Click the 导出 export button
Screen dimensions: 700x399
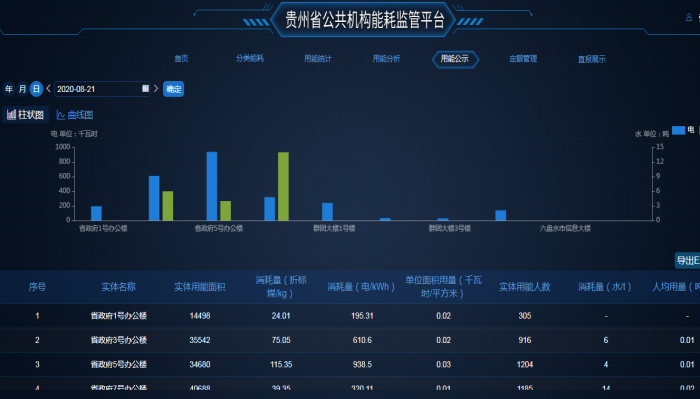click(x=687, y=261)
